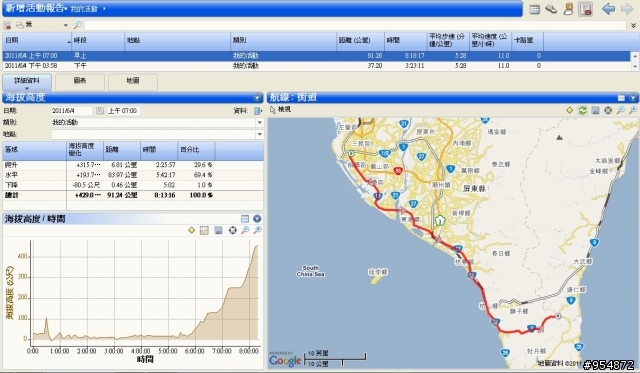Select the 下午 03:58 activity row
This screenshot has height=373, width=640.
pos(316,66)
